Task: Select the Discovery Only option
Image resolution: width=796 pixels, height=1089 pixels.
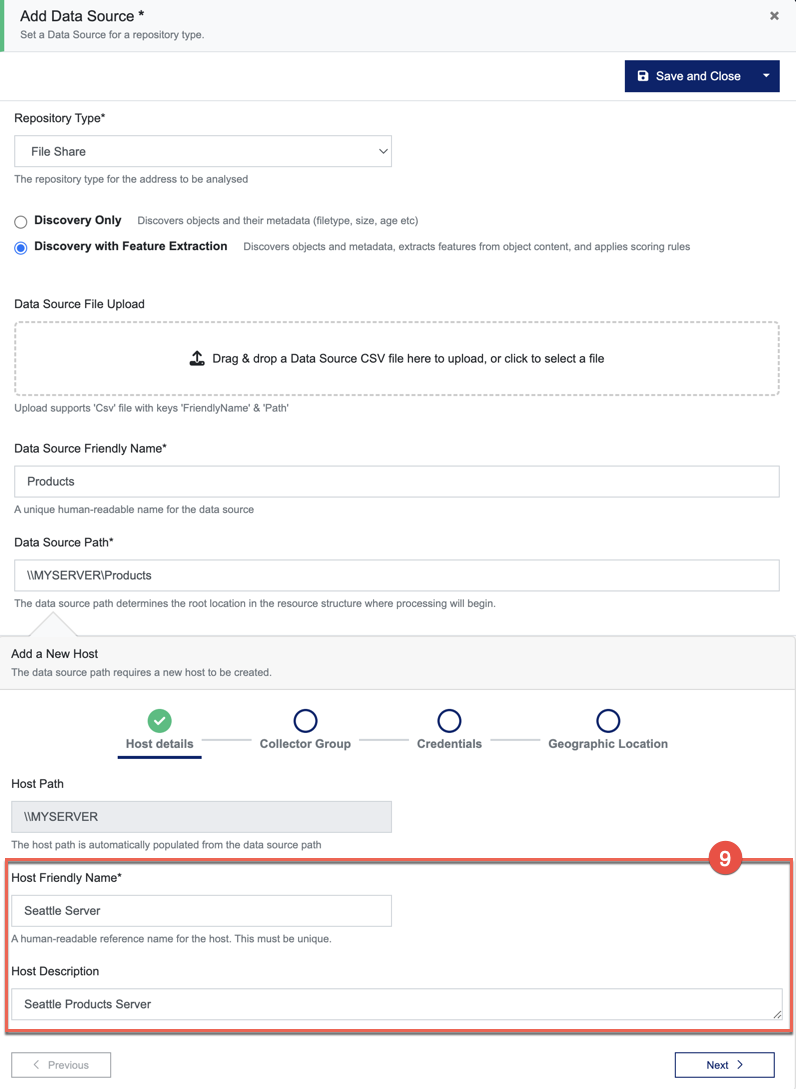Action: [18, 221]
